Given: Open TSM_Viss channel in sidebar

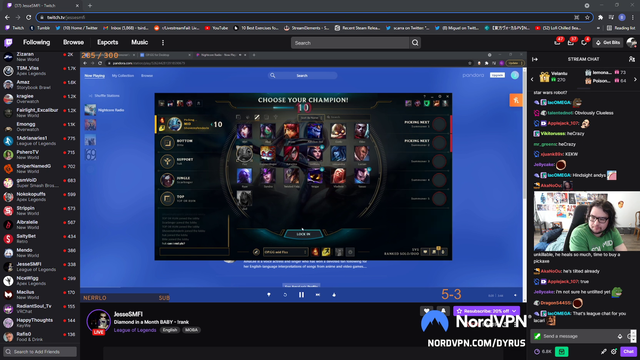Looking at the screenshot, I should tap(39, 71).
